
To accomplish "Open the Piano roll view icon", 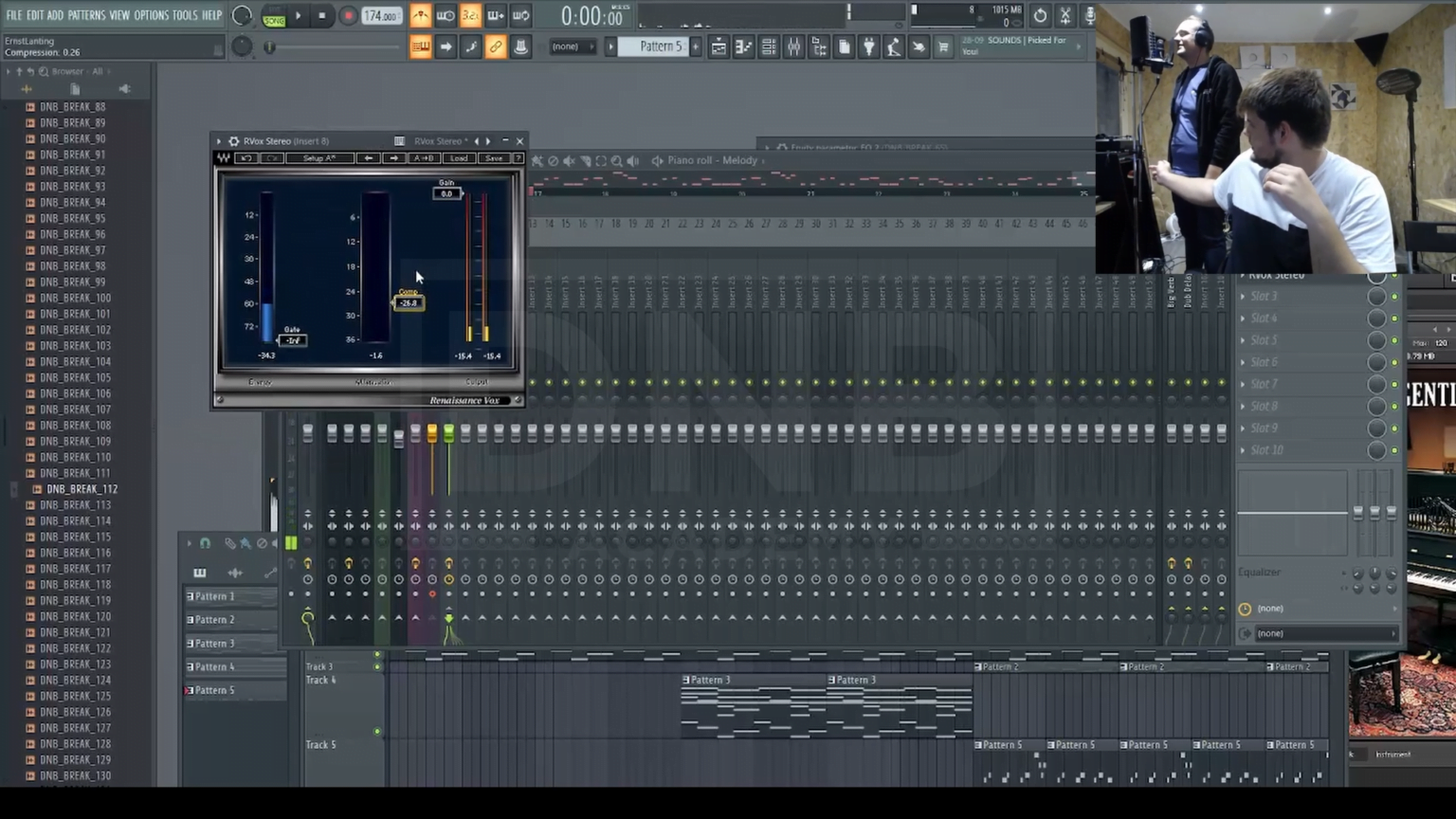I will pos(744,47).
